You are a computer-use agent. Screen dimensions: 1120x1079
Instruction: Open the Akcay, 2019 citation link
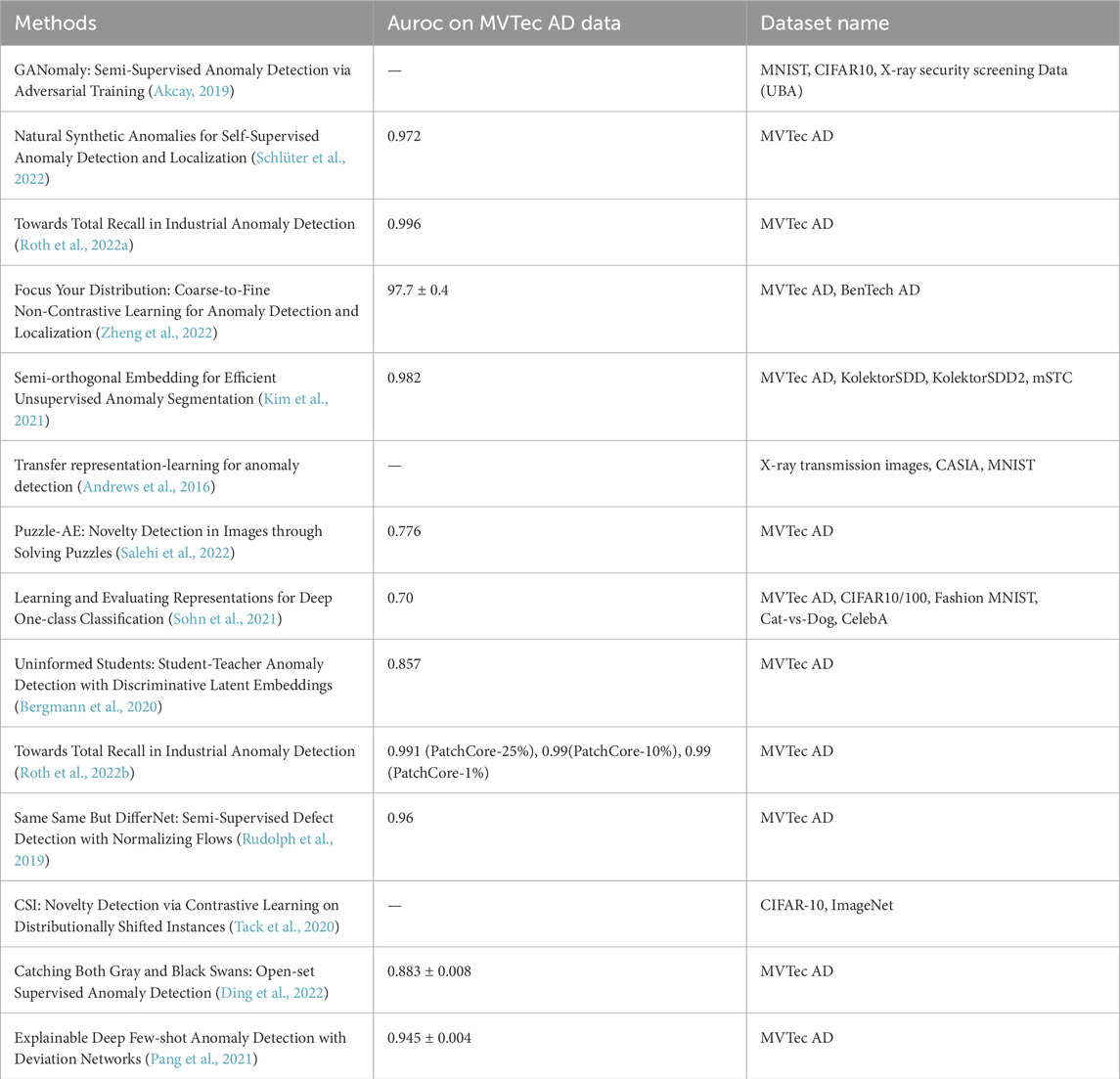(x=192, y=91)
